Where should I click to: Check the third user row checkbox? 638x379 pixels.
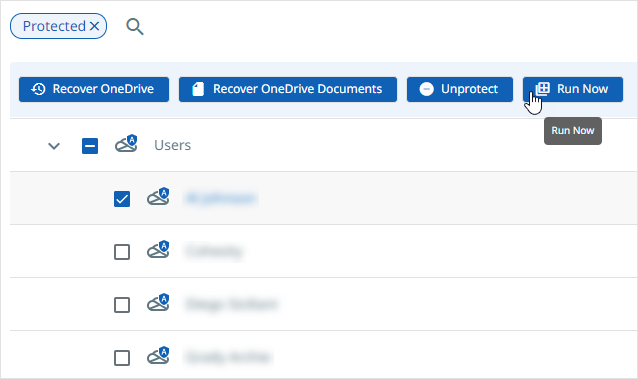pos(122,305)
